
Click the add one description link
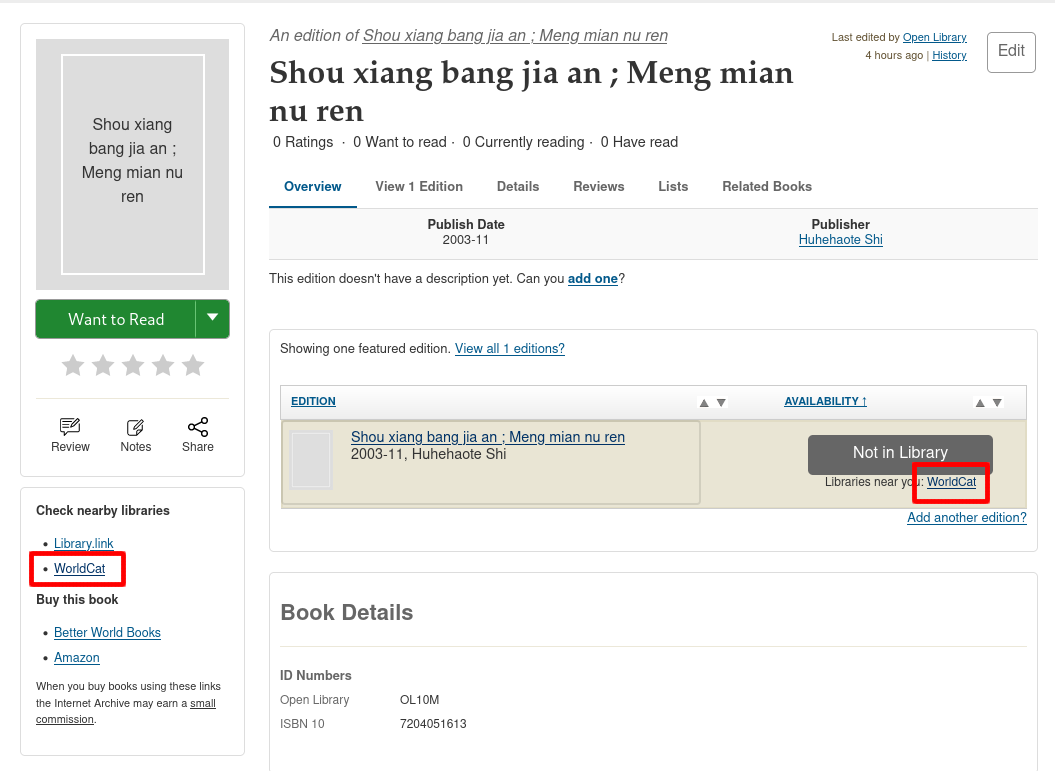(x=593, y=279)
